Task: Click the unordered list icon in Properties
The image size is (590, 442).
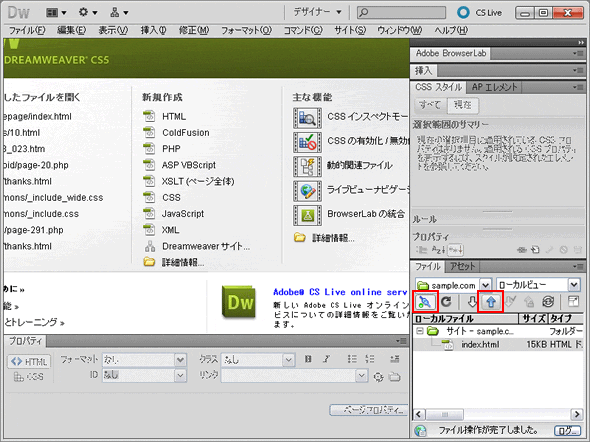Action: [x=352, y=359]
